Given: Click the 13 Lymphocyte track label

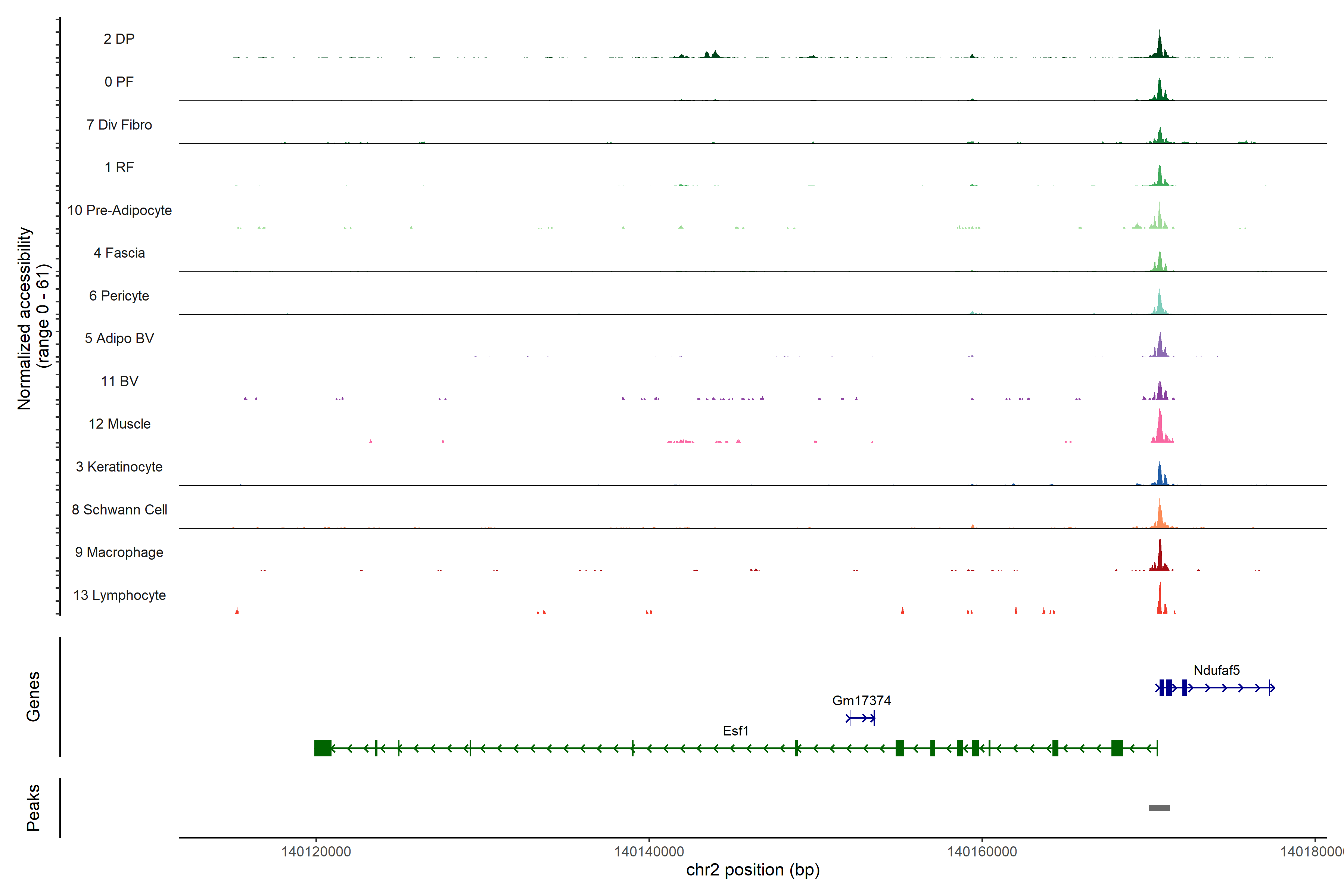Looking at the screenshot, I should [x=119, y=595].
